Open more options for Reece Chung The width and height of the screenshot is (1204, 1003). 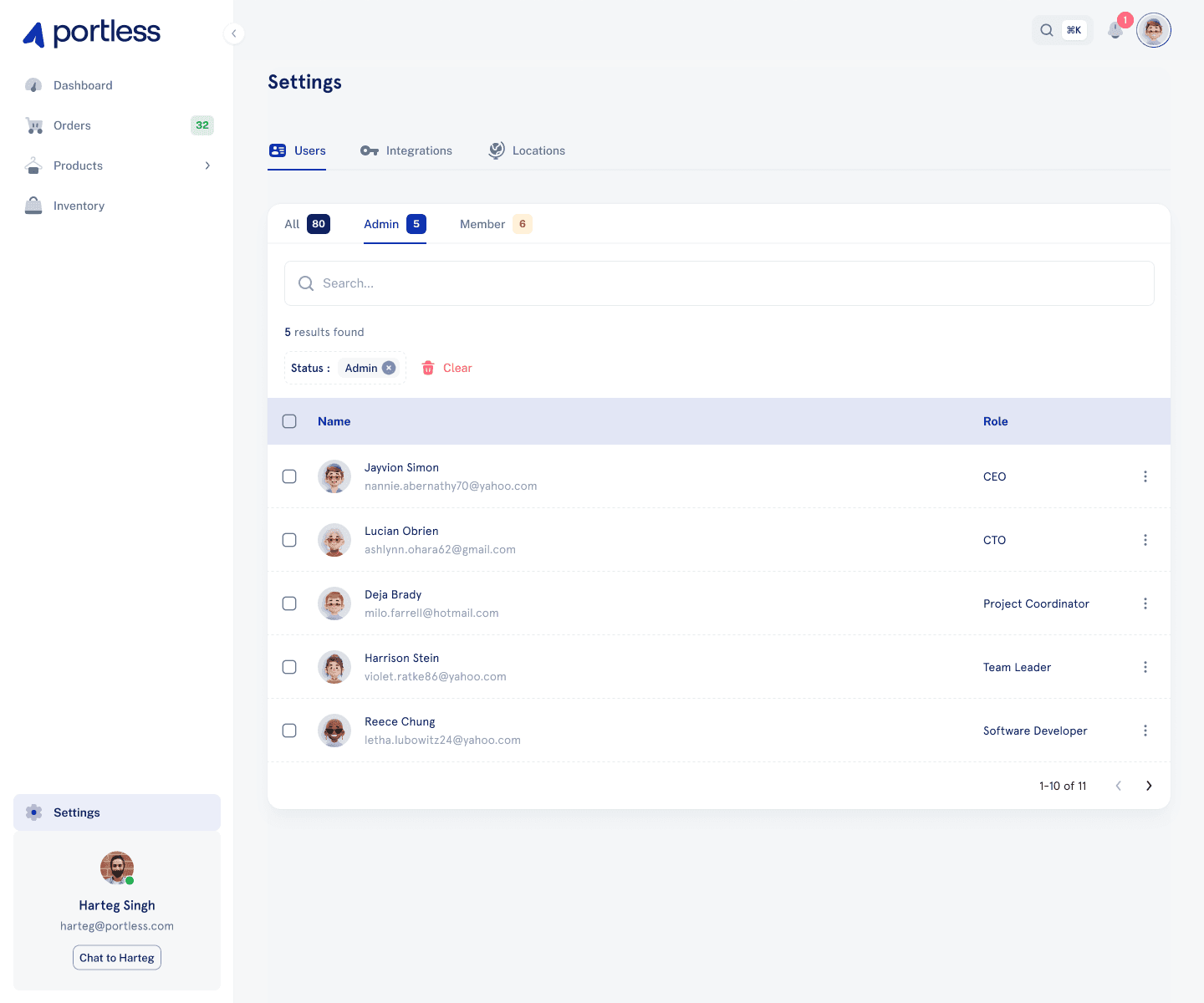coord(1145,731)
